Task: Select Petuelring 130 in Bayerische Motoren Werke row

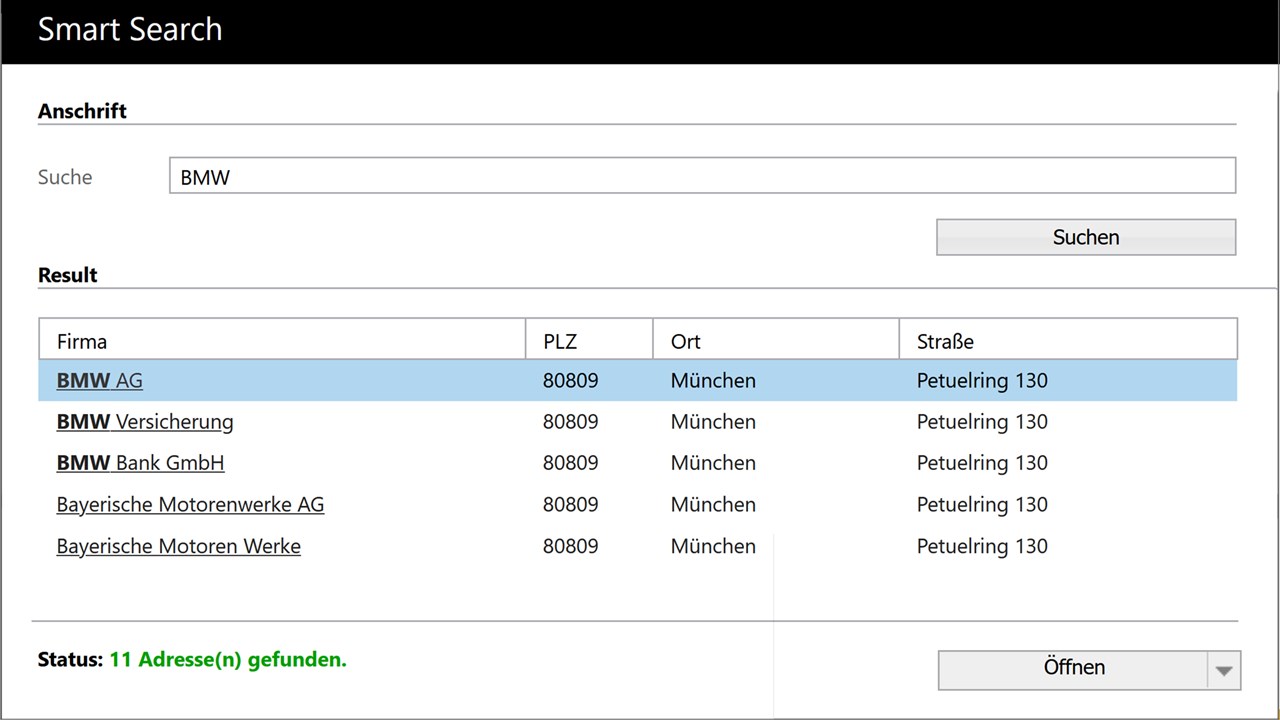Action: pyautogui.click(x=982, y=546)
